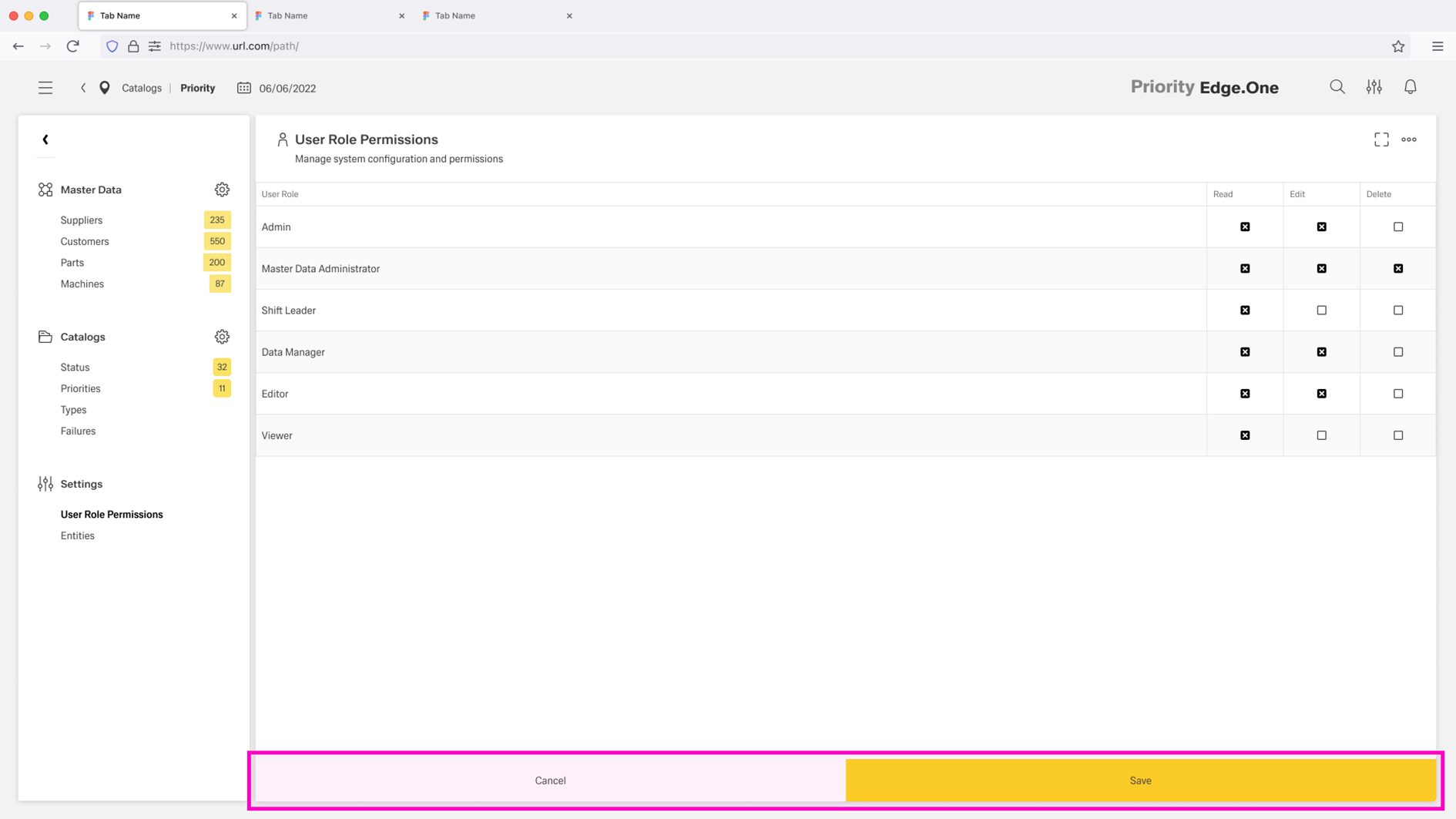
Task: Click the calendar icon beside 06/06/2022
Action: pos(244,88)
